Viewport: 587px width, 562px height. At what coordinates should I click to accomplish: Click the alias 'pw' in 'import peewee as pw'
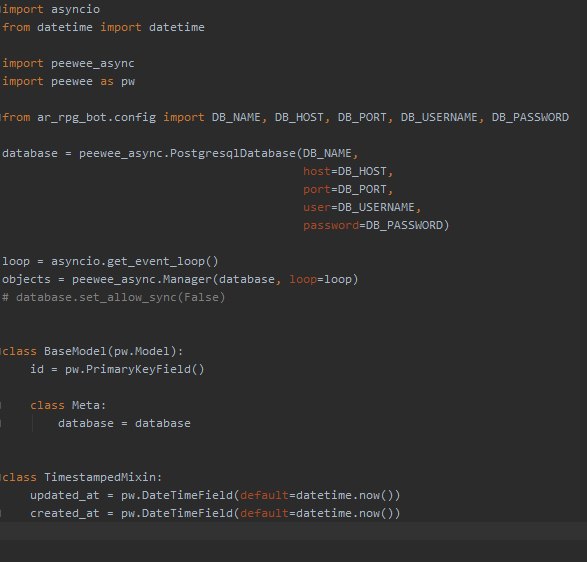pyautogui.click(x=128, y=82)
